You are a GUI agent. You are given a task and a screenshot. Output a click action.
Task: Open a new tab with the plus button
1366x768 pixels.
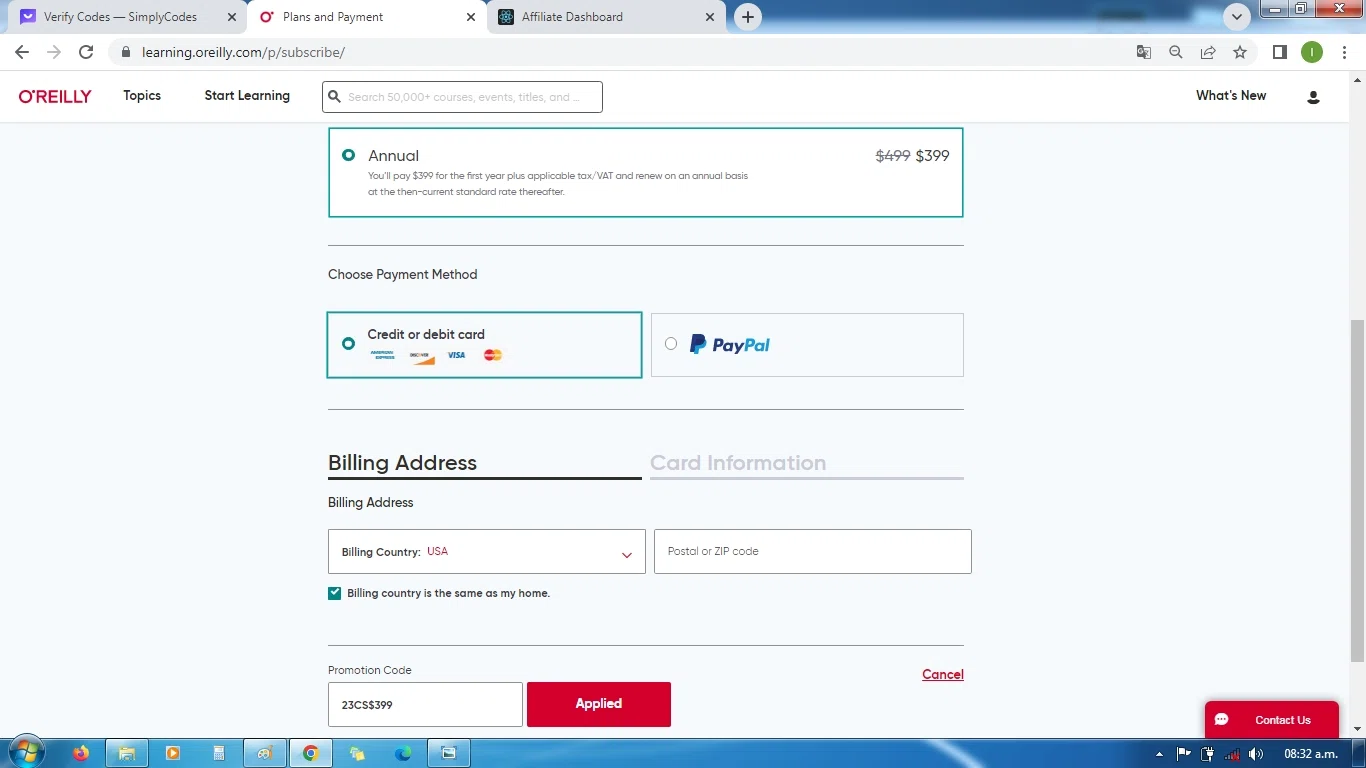(747, 17)
